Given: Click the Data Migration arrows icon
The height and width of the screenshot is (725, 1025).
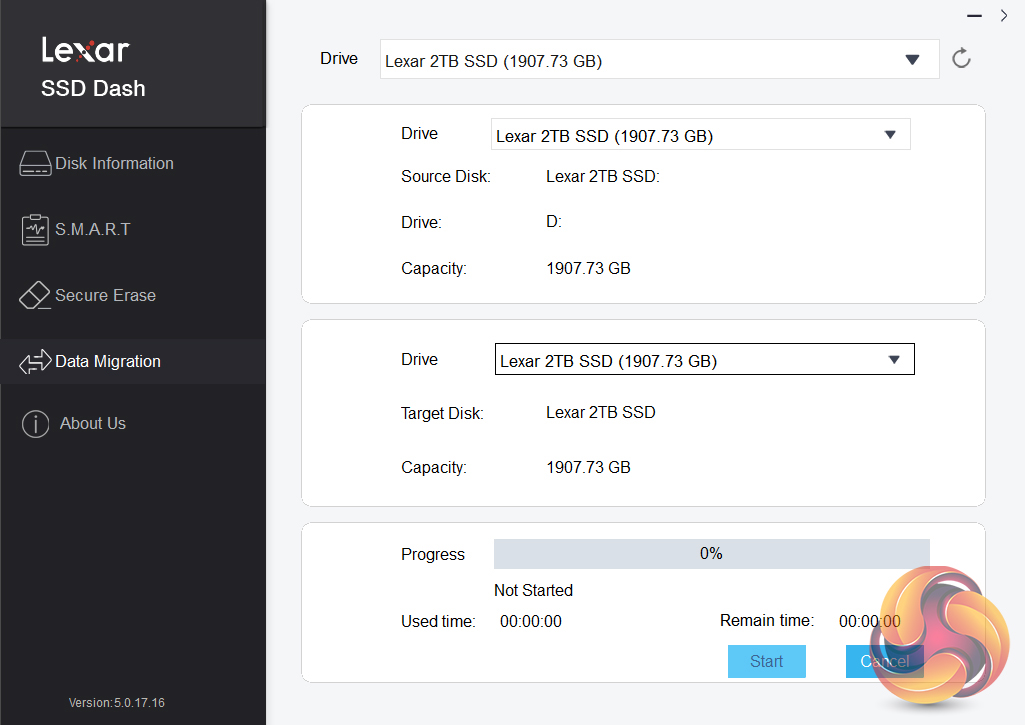Looking at the screenshot, I should [35, 362].
